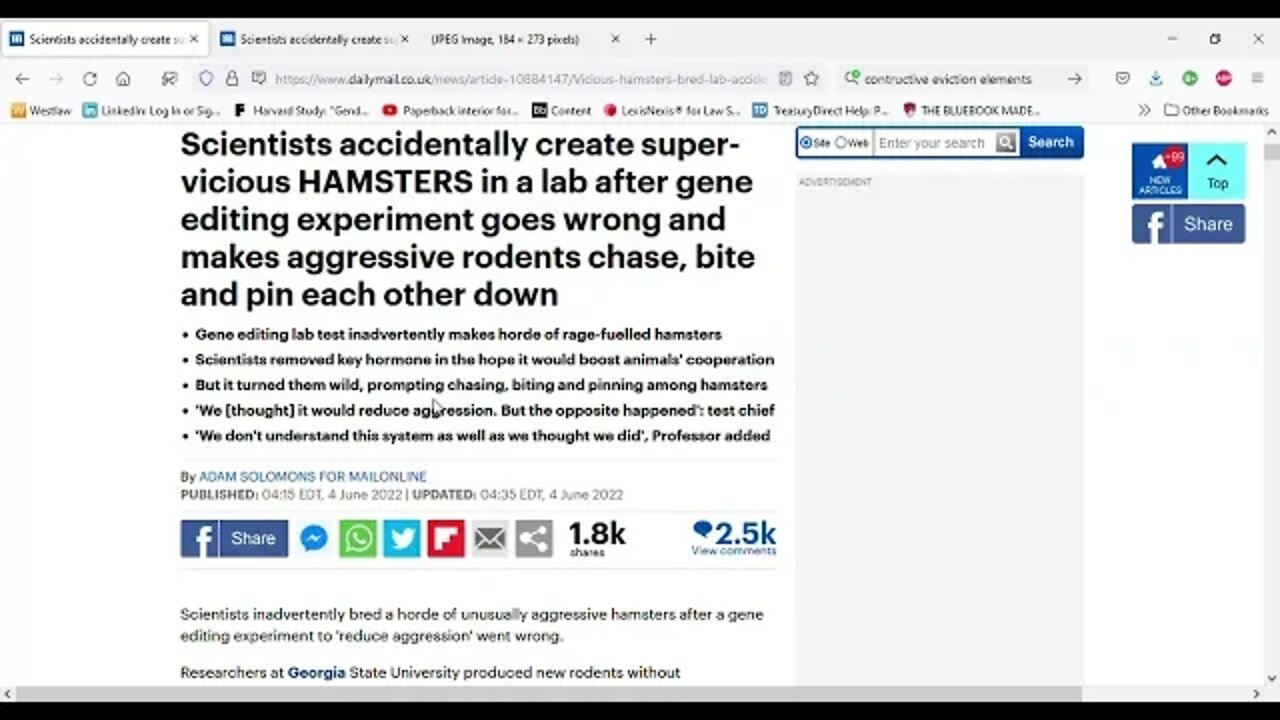This screenshot has width=1280, height=720.
Task: Bookmark this page with the star icon
Action: (x=812, y=79)
